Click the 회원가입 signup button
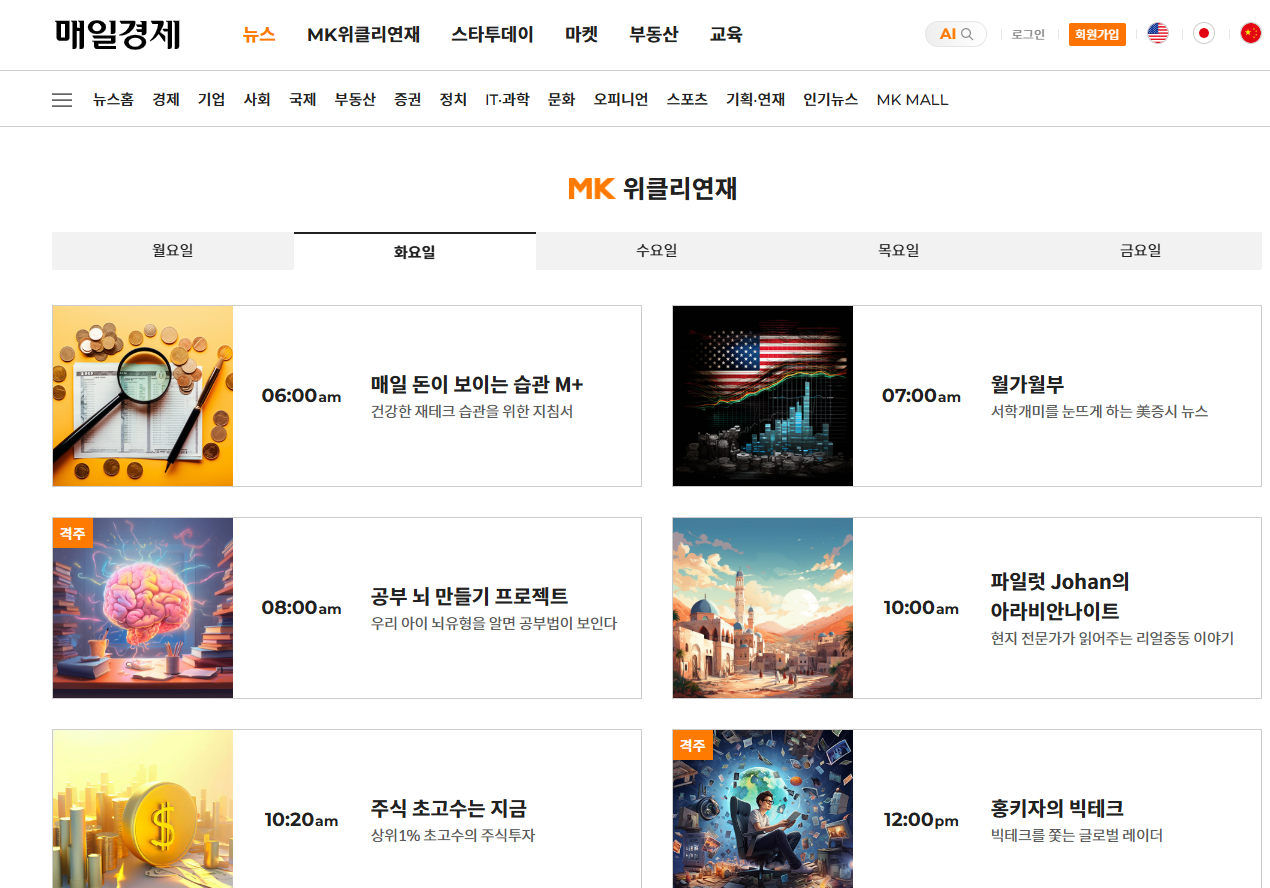Viewport: 1270px width, 888px height. pos(1096,33)
